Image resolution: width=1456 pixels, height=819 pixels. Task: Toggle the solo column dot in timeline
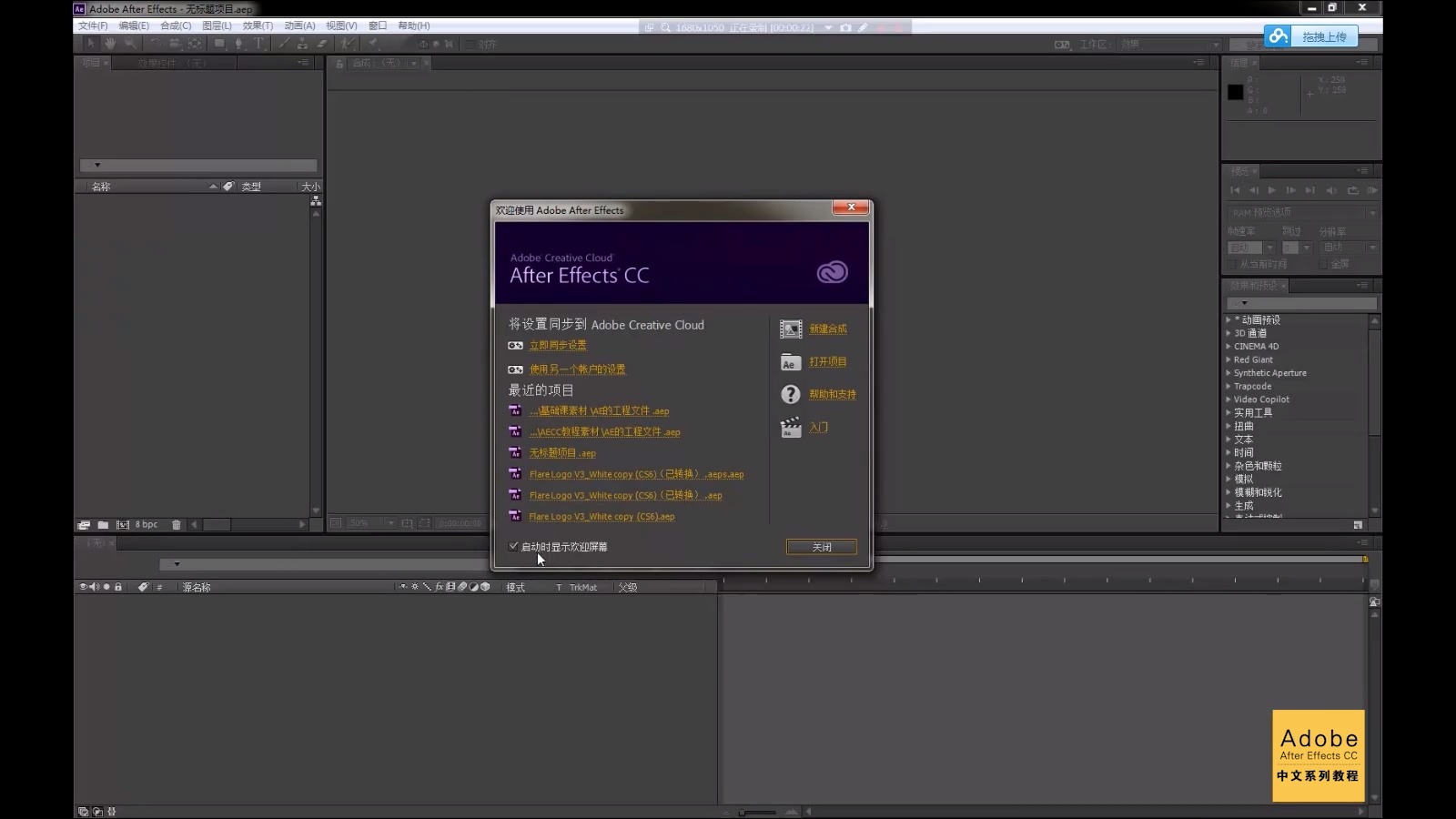(x=106, y=587)
